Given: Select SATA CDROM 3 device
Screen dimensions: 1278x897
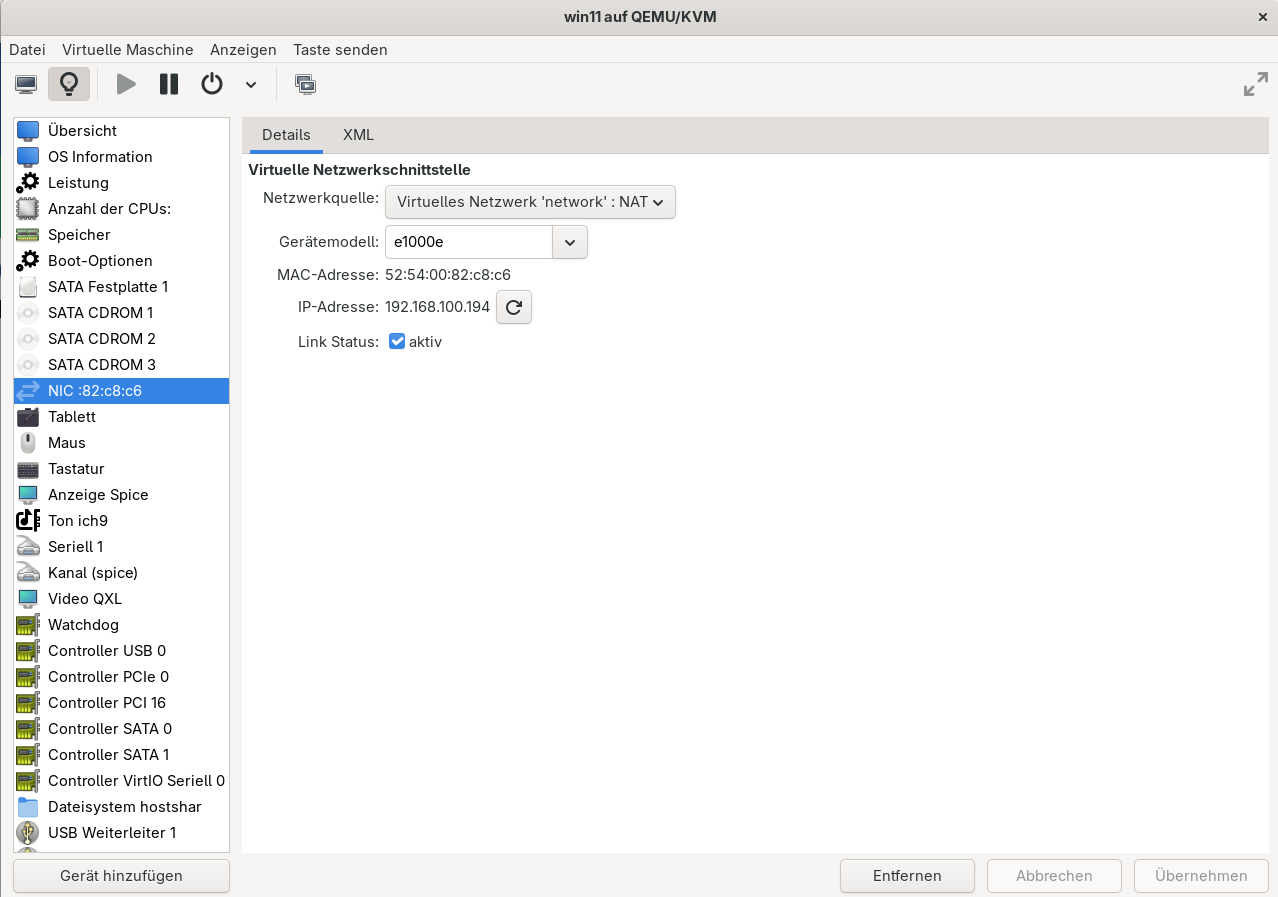Looking at the screenshot, I should [121, 365].
